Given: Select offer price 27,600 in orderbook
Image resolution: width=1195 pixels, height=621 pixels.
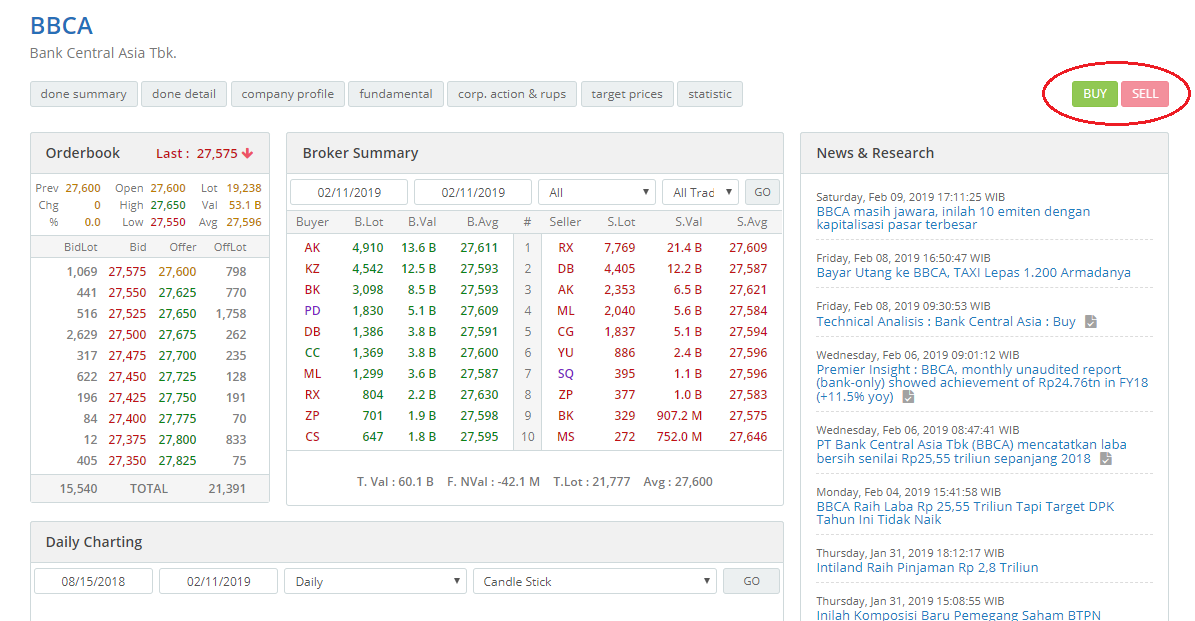Looking at the screenshot, I should [x=178, y=271].
